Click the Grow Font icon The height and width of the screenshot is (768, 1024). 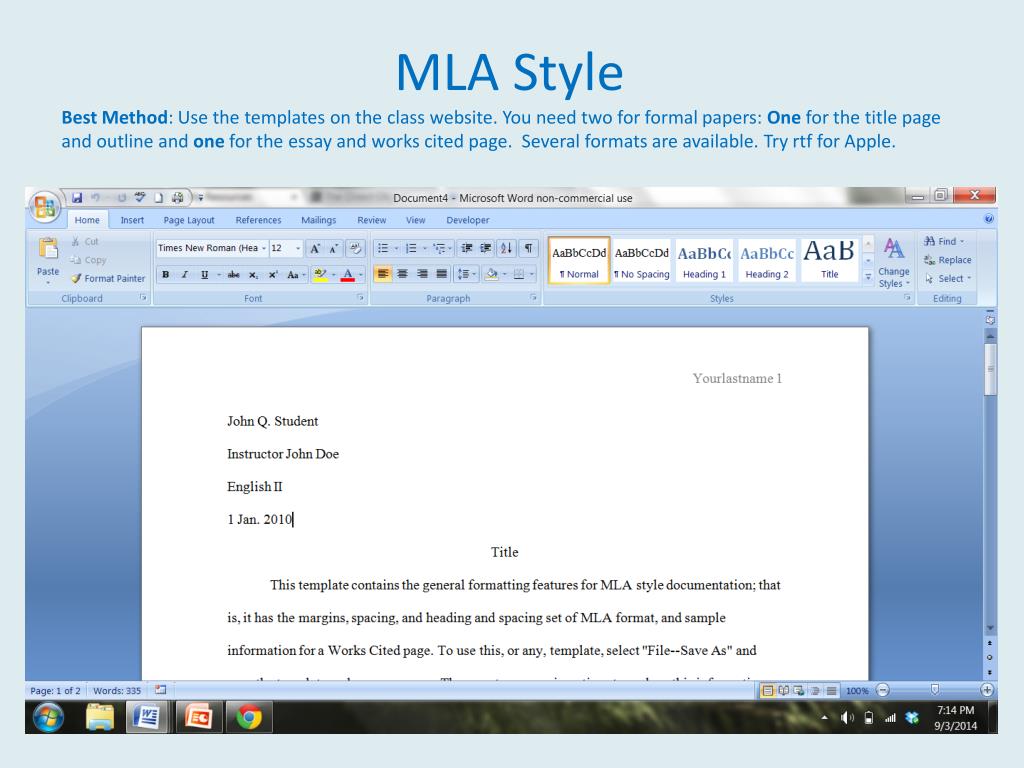click(x=314, y=248)
